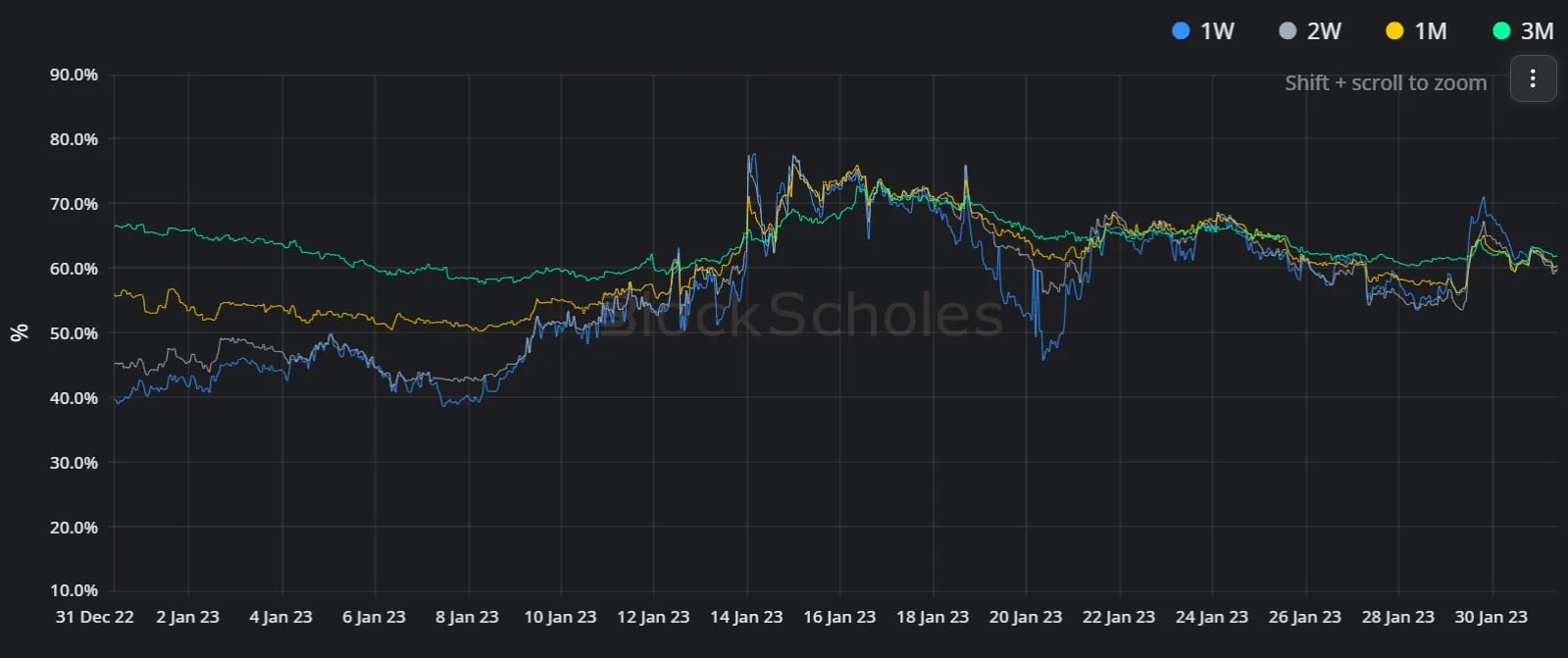Click the Shift + scroll to zoom hint
1568x658 pixels.
[x=1386, y=83]
